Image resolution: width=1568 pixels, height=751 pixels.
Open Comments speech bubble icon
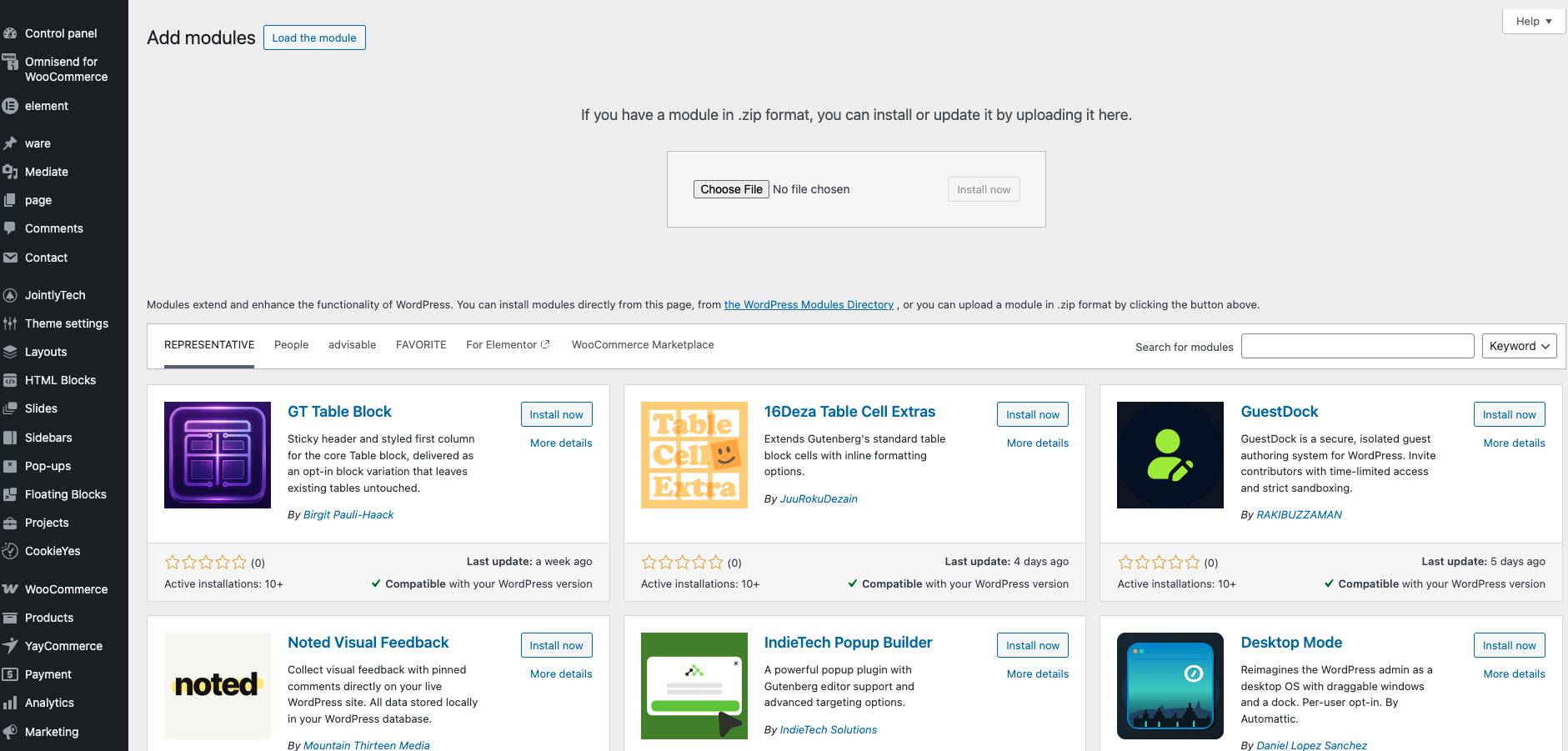pyautogui.click(x=10, y=228)
